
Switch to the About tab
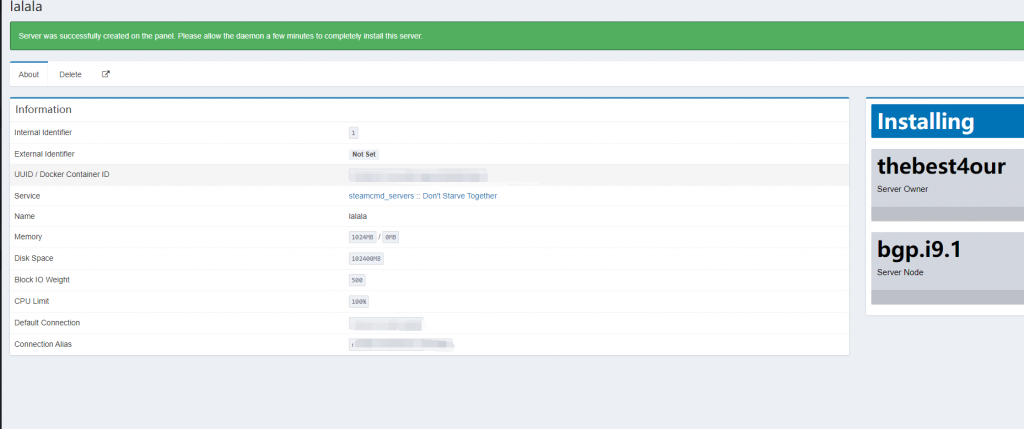tap(29, 74)
